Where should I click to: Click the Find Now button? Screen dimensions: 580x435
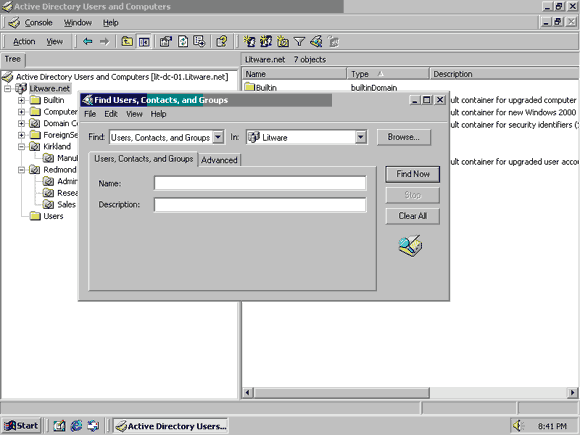click(x=413, y=174)
